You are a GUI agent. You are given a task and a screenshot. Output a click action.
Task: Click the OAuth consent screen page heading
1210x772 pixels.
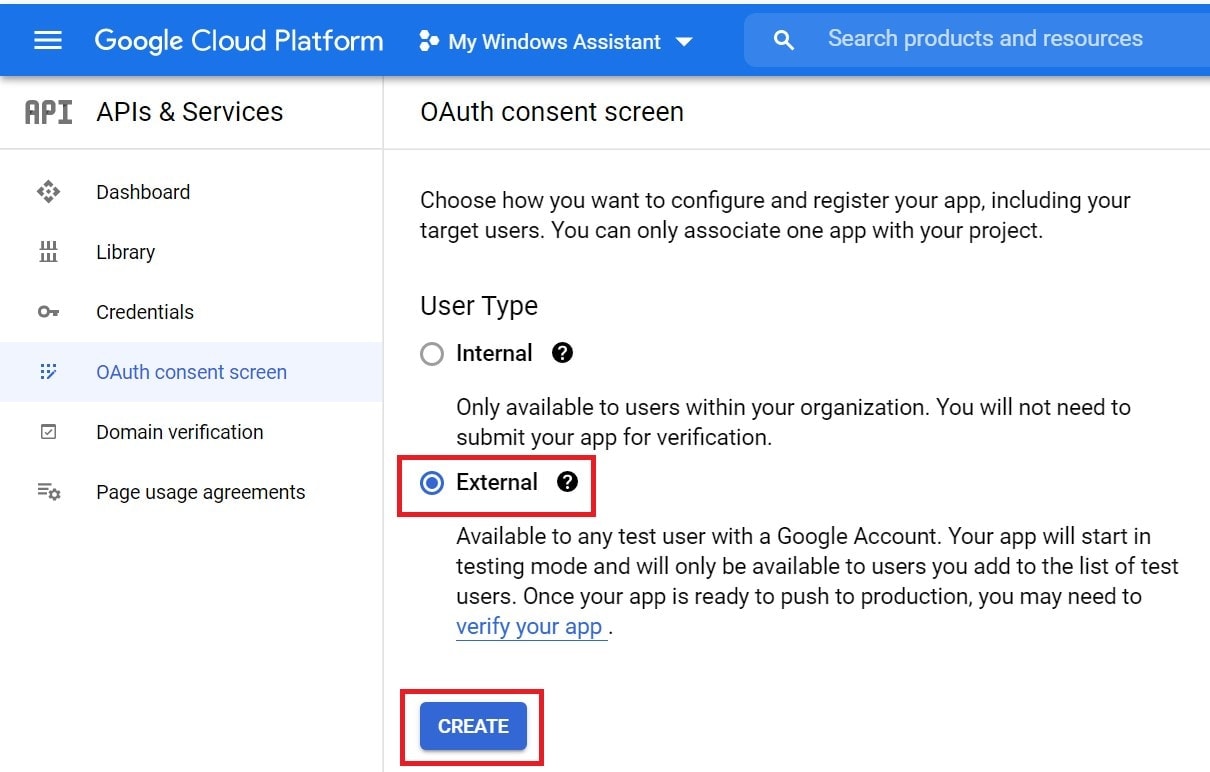pos(552,112)
